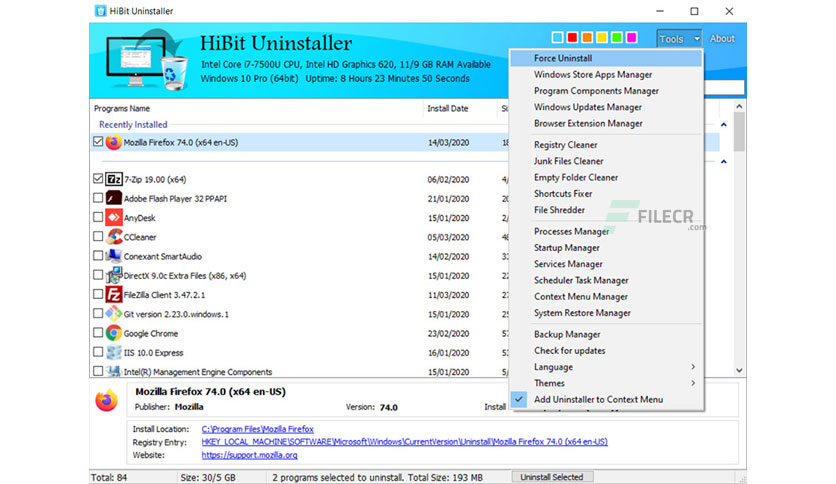Check the CCleaner checkbox

point(98,236)
